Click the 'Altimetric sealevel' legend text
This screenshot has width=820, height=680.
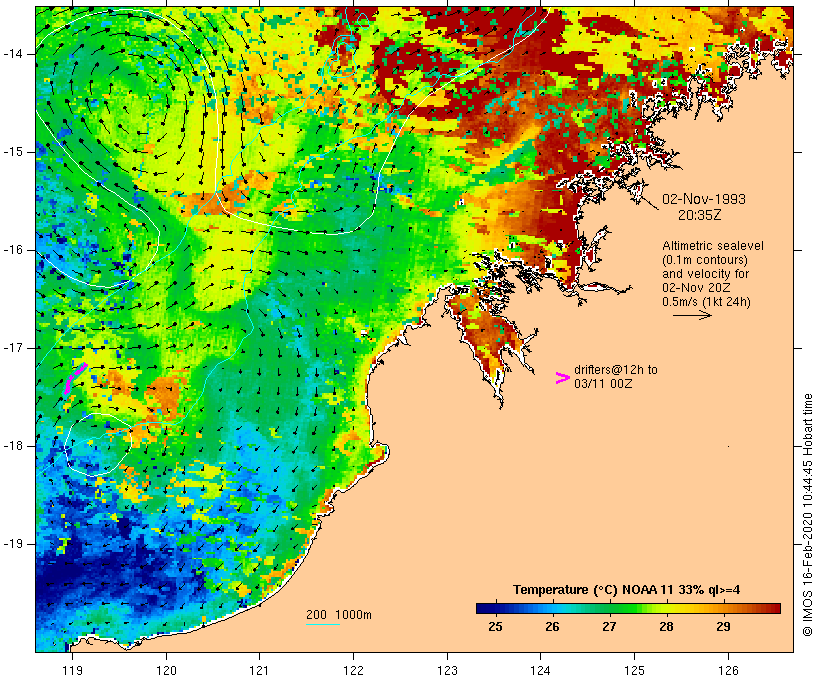pyautogui.click(x=713, y=246)
